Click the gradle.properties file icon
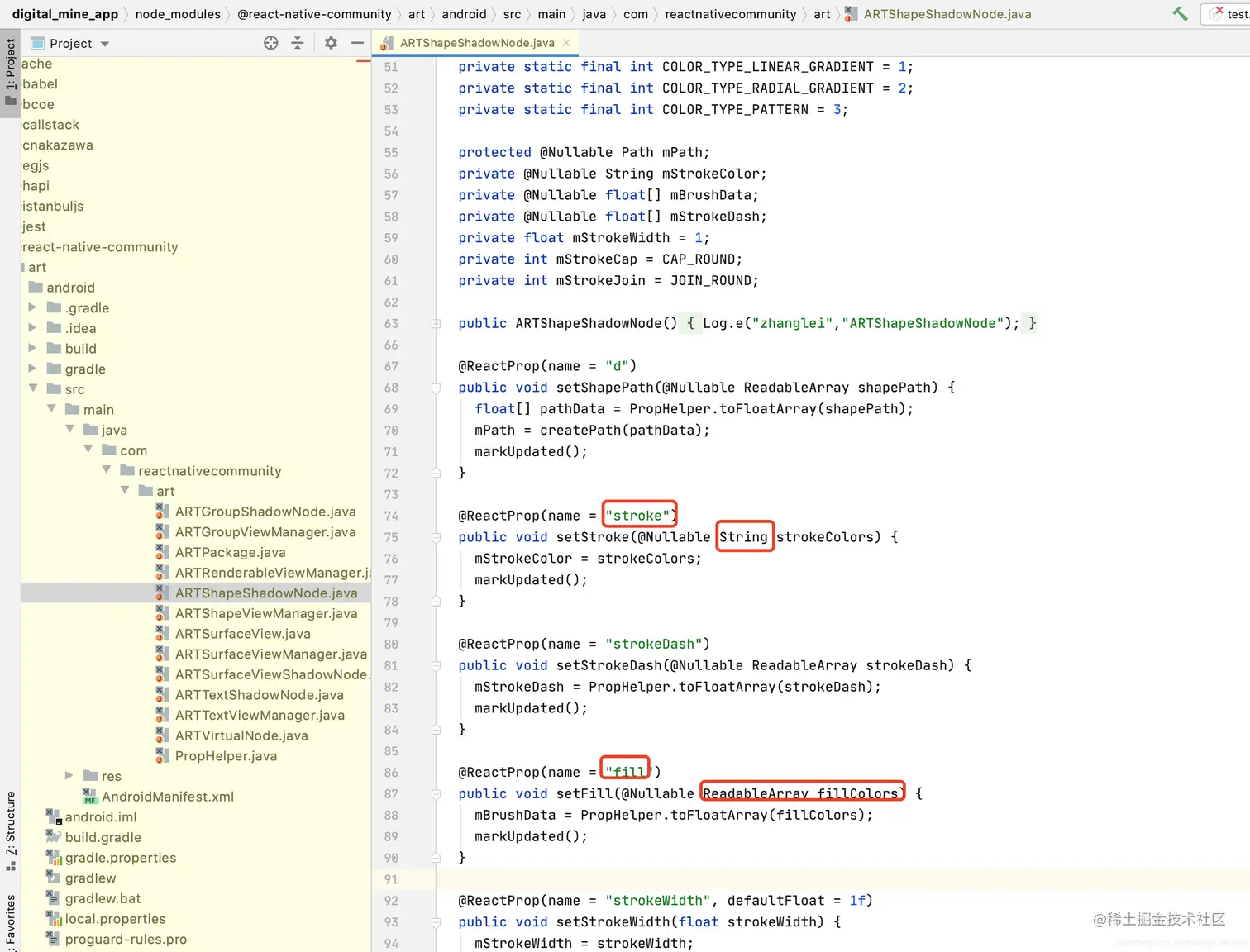Image resolution: width=1250 pixels, height=952 pixels. [54, 858]
